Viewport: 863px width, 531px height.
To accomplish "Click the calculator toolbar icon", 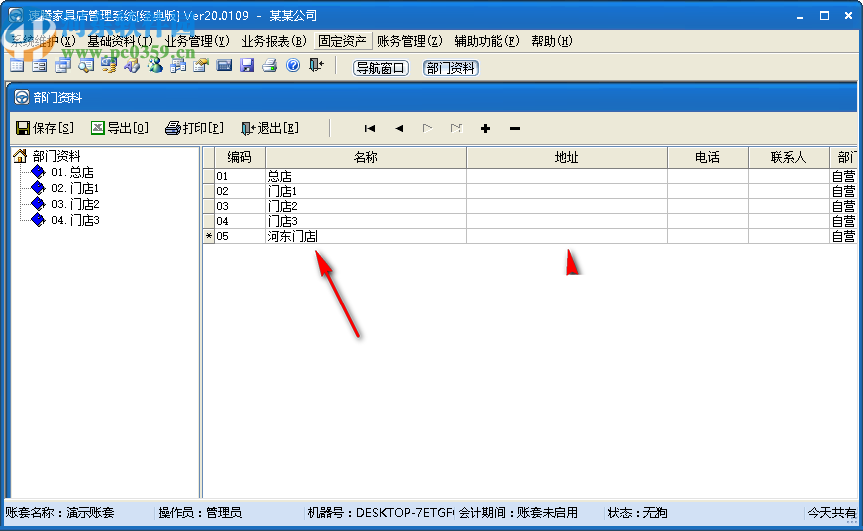I will coord(224,66).
